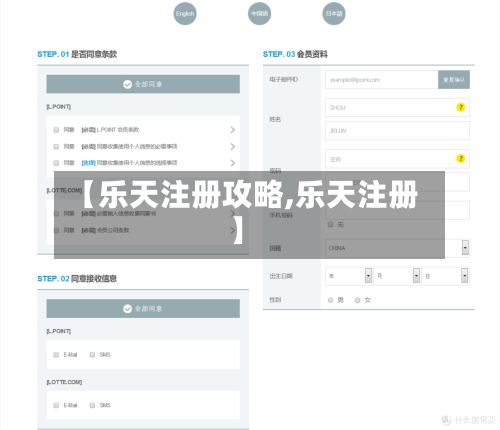
Task: Click the ZHOU surname input field
Action: pyautogui.click(x=397, y=107)
